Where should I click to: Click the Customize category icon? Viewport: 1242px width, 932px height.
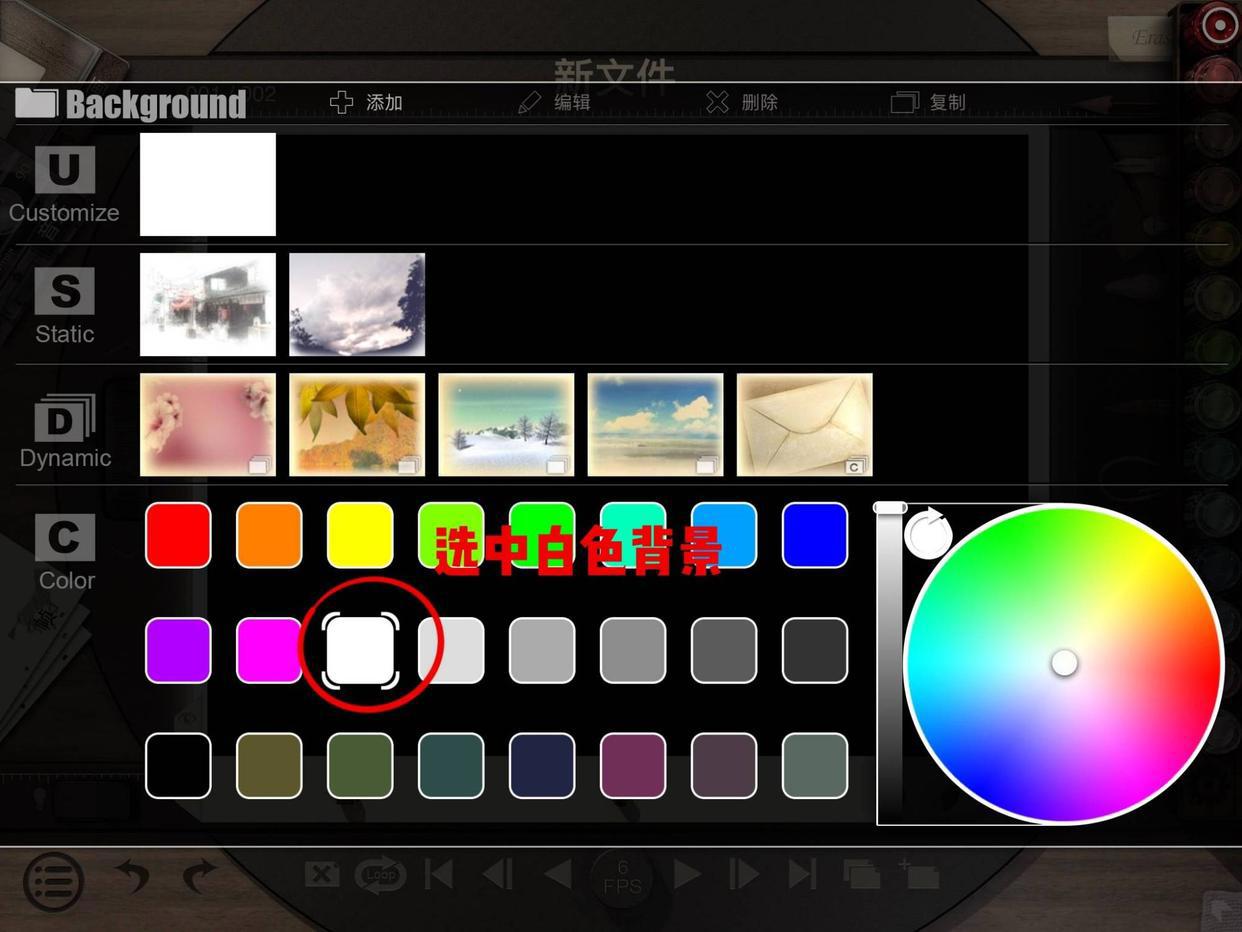tap(65, 171)
